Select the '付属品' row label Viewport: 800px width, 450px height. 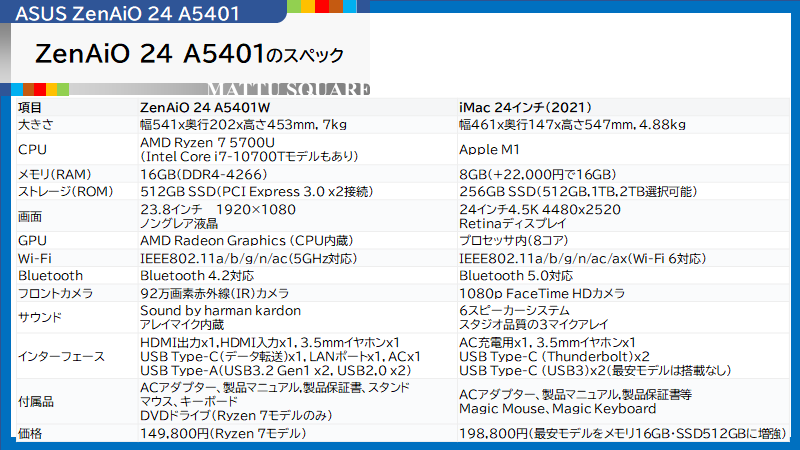(36, 402)
